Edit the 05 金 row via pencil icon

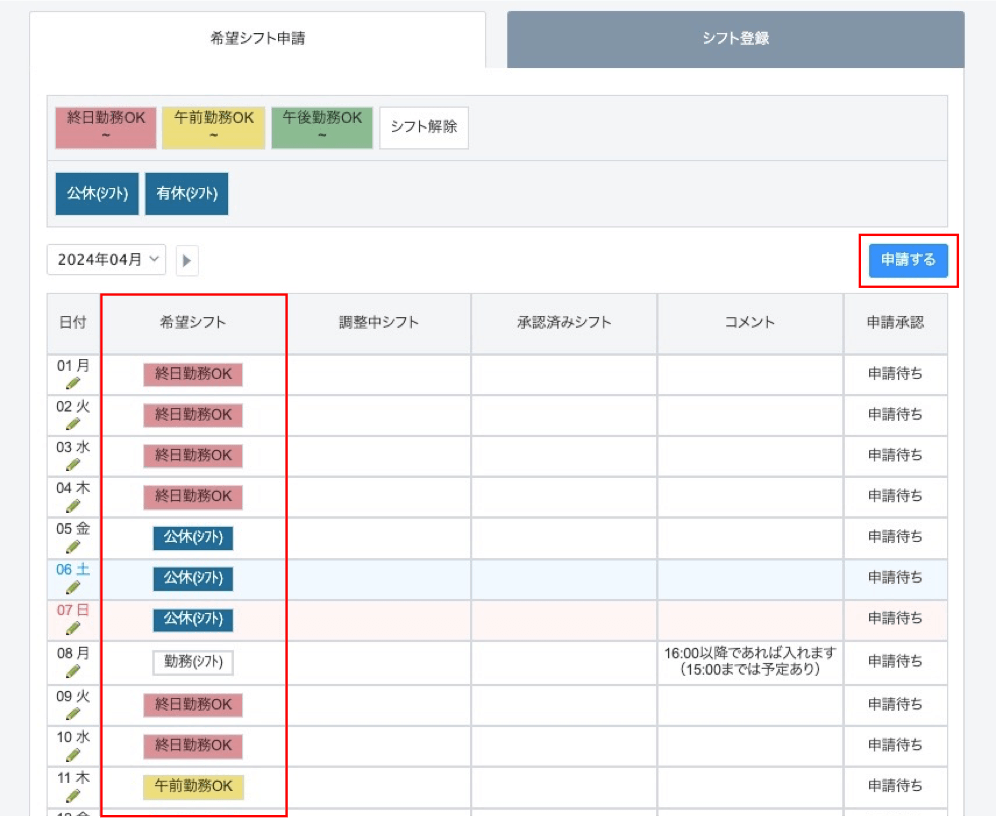[72, 547]
